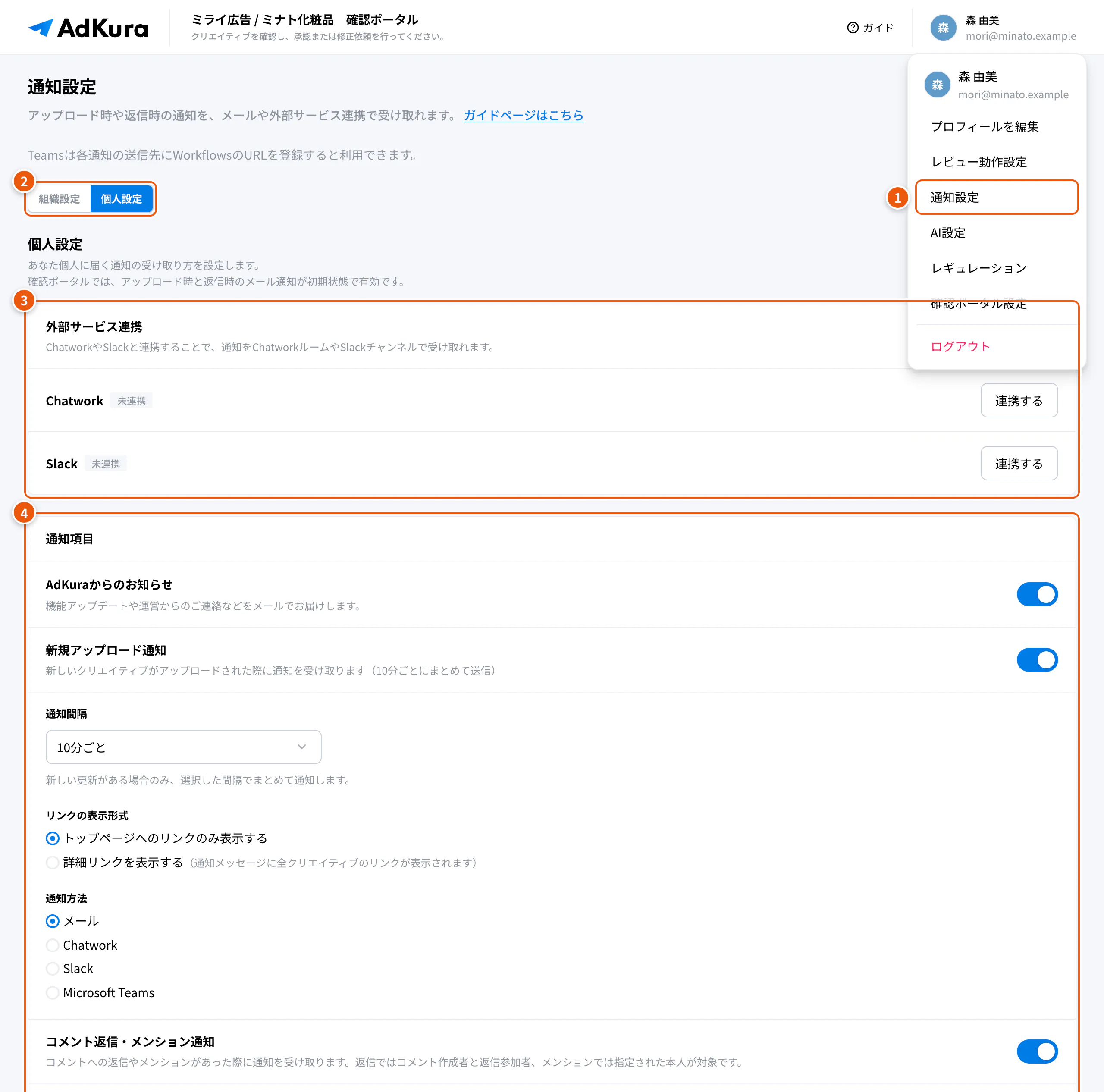Choose Chatwork as notification method

click(53, 945)
